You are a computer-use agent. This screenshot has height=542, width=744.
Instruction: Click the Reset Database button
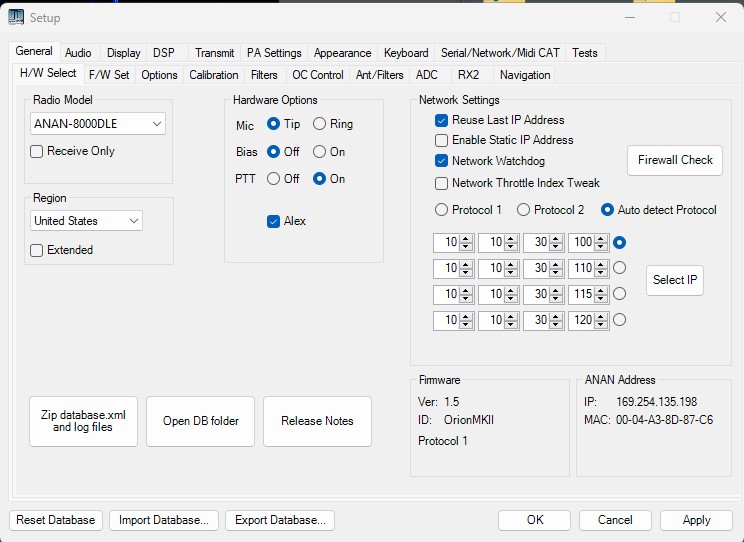56,520
